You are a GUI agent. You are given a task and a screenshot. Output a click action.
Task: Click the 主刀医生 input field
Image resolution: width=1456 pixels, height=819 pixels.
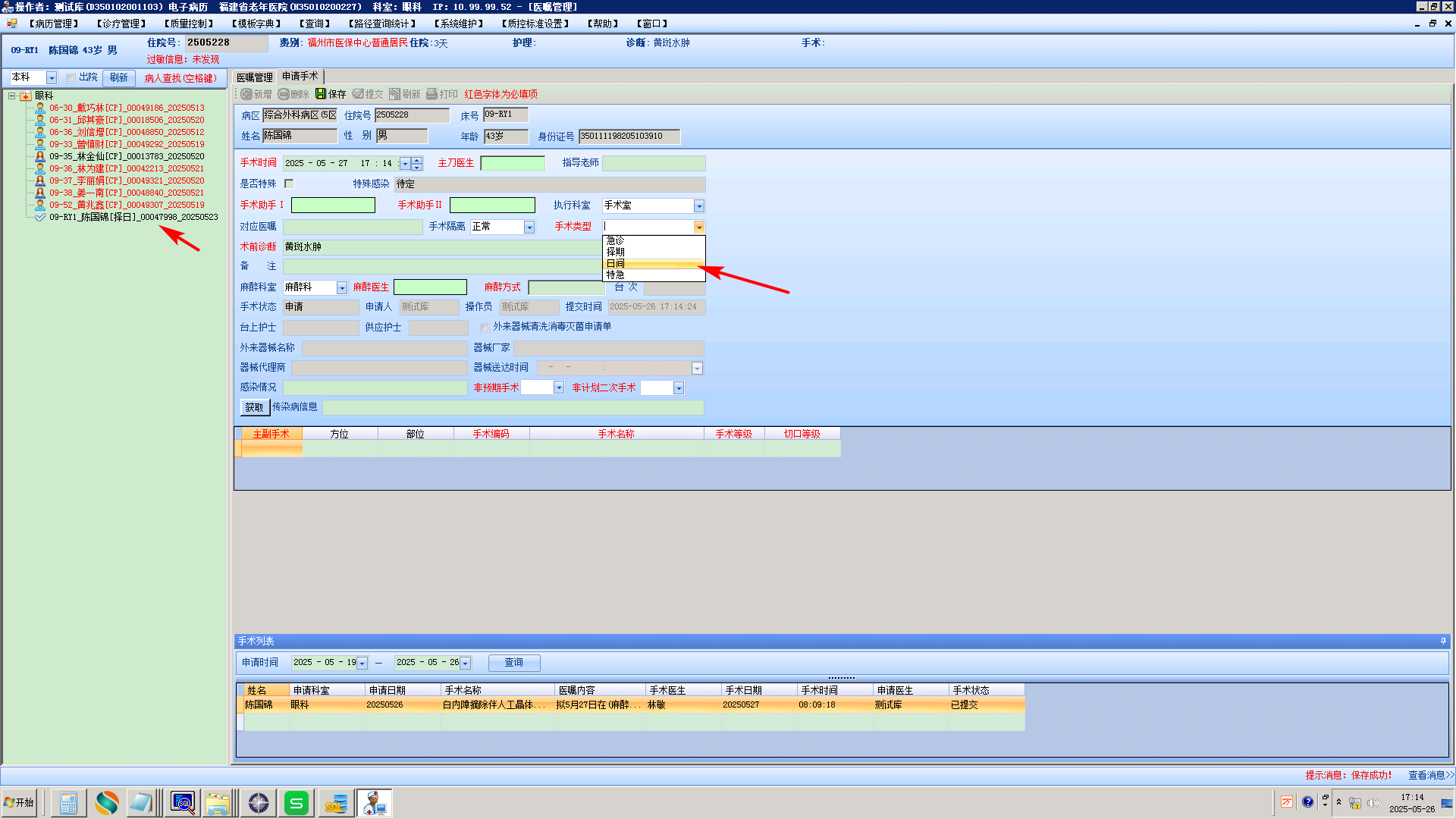click(513, 163)
